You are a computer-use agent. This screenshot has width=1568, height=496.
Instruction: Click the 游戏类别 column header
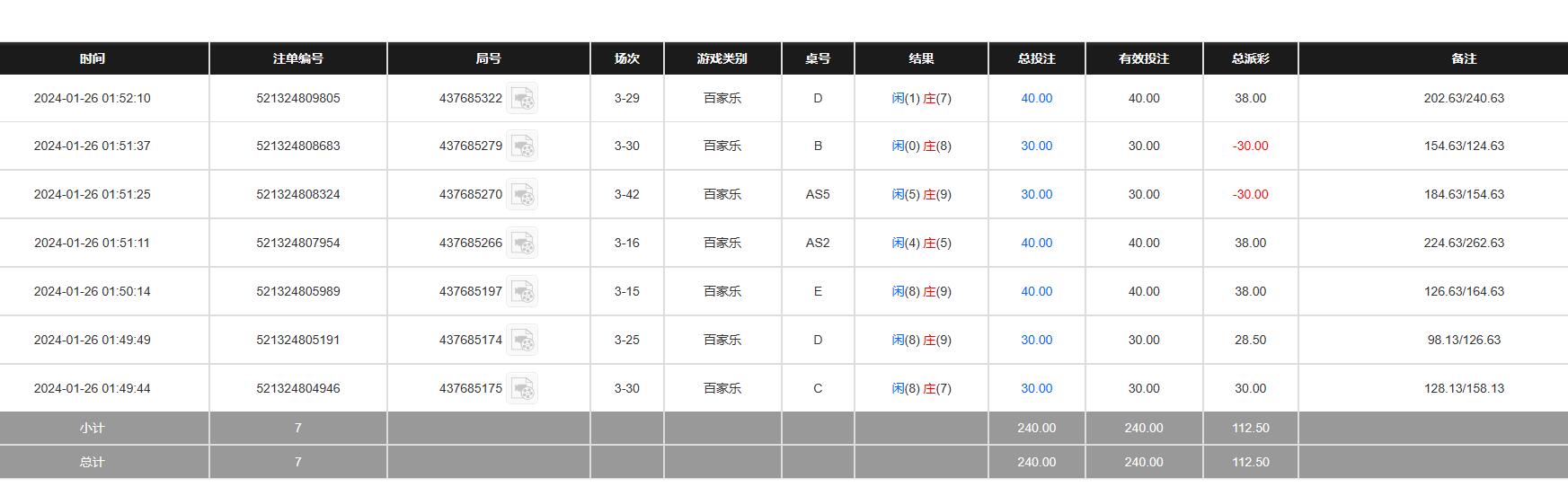tap(722, 58)
